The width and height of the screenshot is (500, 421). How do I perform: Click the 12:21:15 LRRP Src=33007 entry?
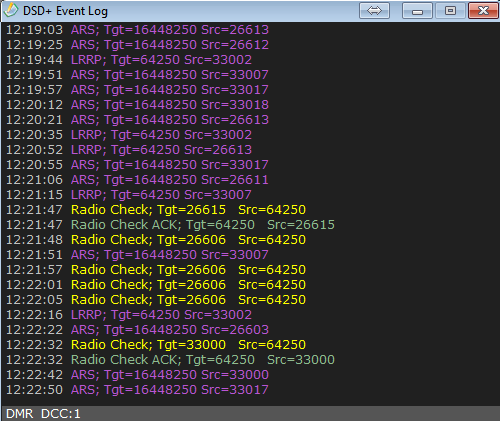point(129,195)
